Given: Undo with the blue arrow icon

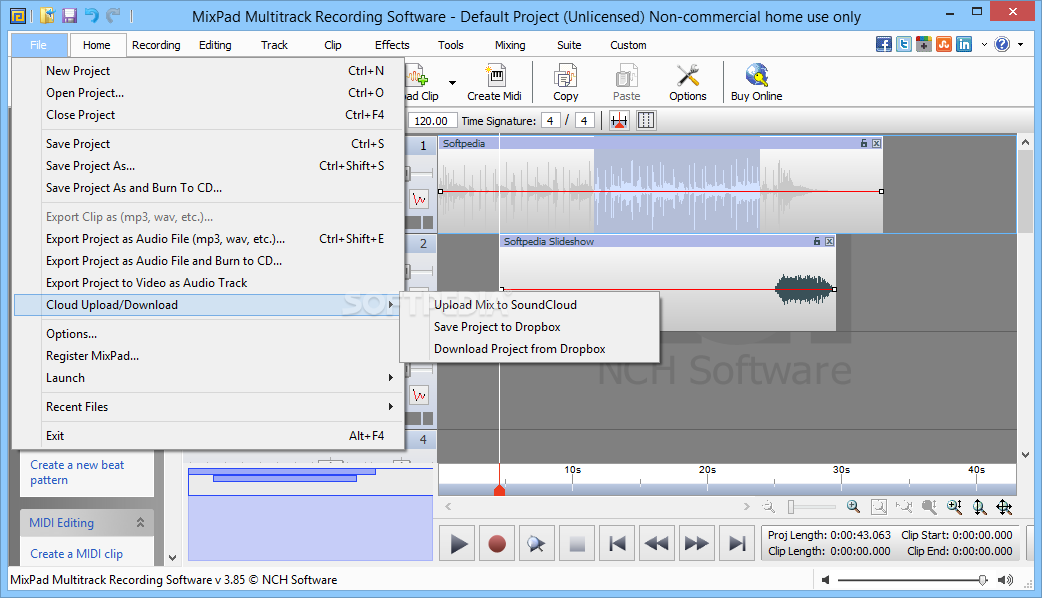Looking at the screenshot, I should pyautogui.click(x=92, y=15).
